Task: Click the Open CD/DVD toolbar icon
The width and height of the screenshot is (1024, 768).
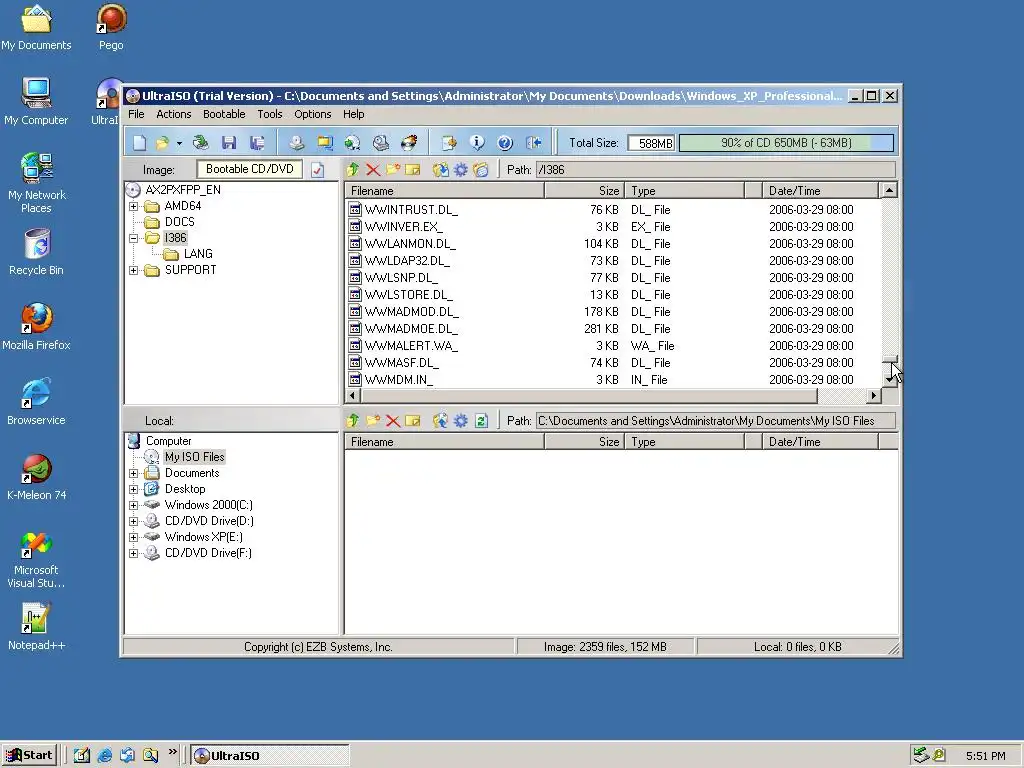Action: click(x=200, y=142)
